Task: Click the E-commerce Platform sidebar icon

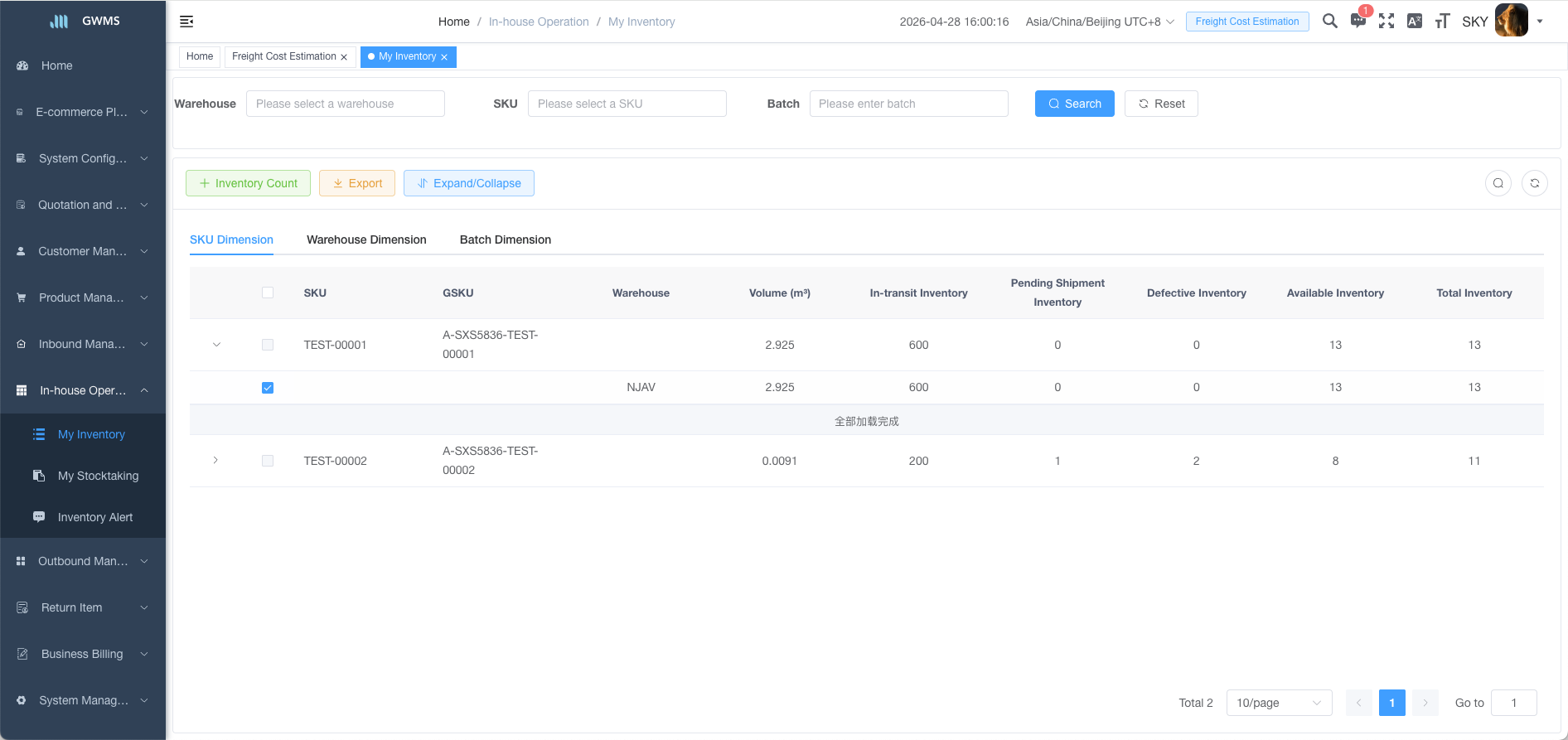Action: (x=20, y=112)
